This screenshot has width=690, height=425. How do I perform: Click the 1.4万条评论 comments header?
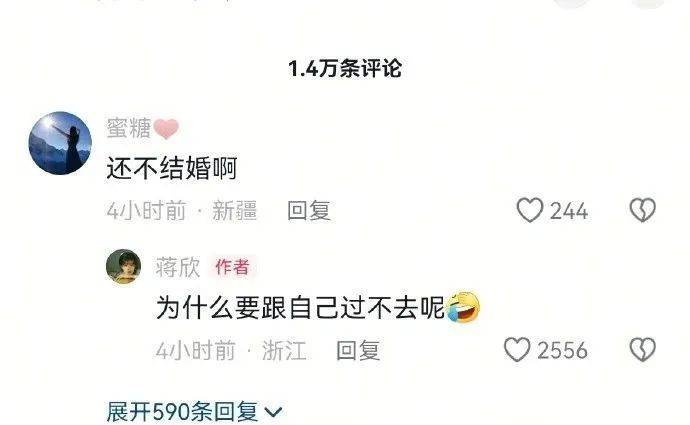(345, 69)
